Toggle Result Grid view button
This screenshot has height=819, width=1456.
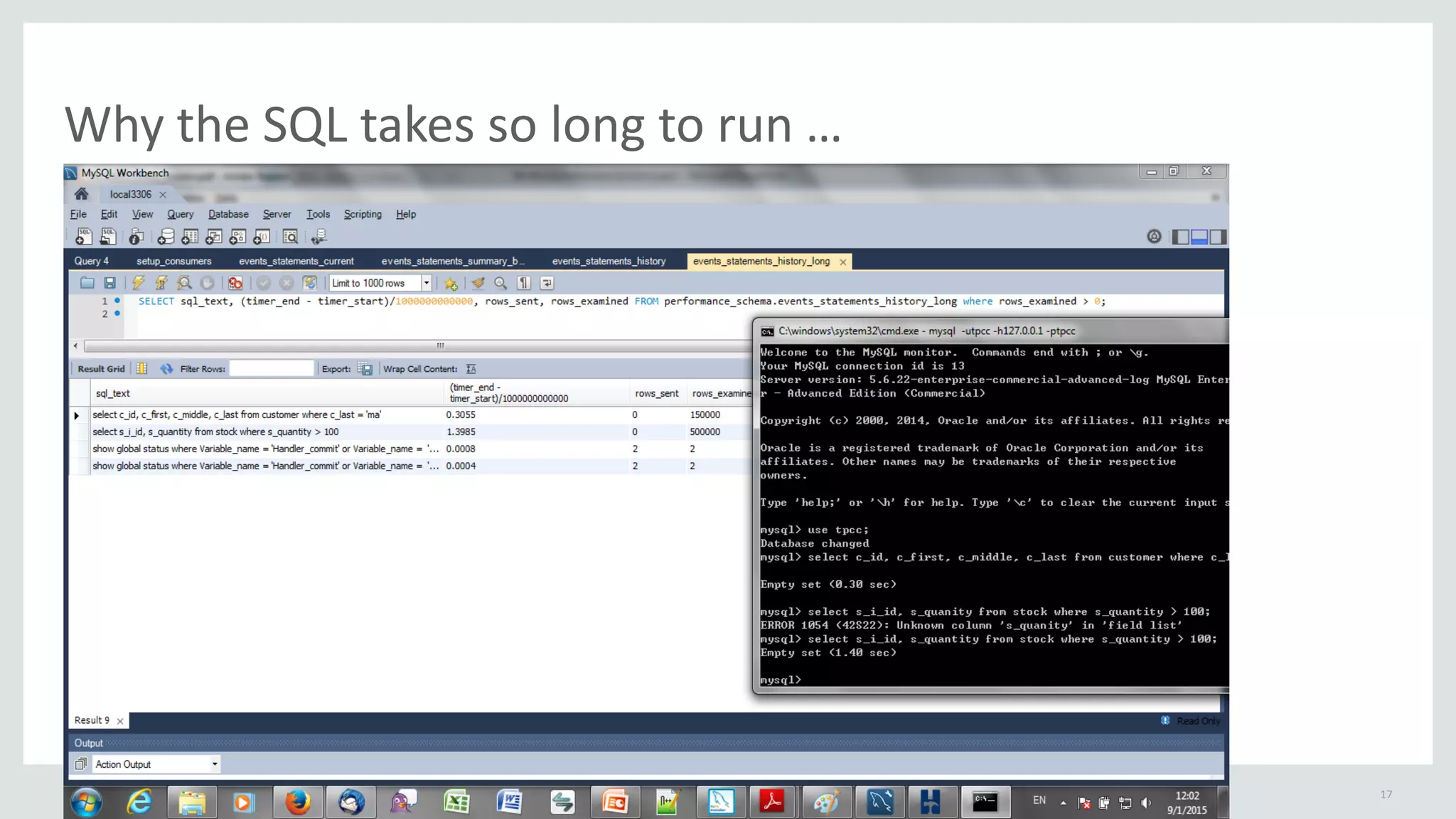tap(101, 368)
